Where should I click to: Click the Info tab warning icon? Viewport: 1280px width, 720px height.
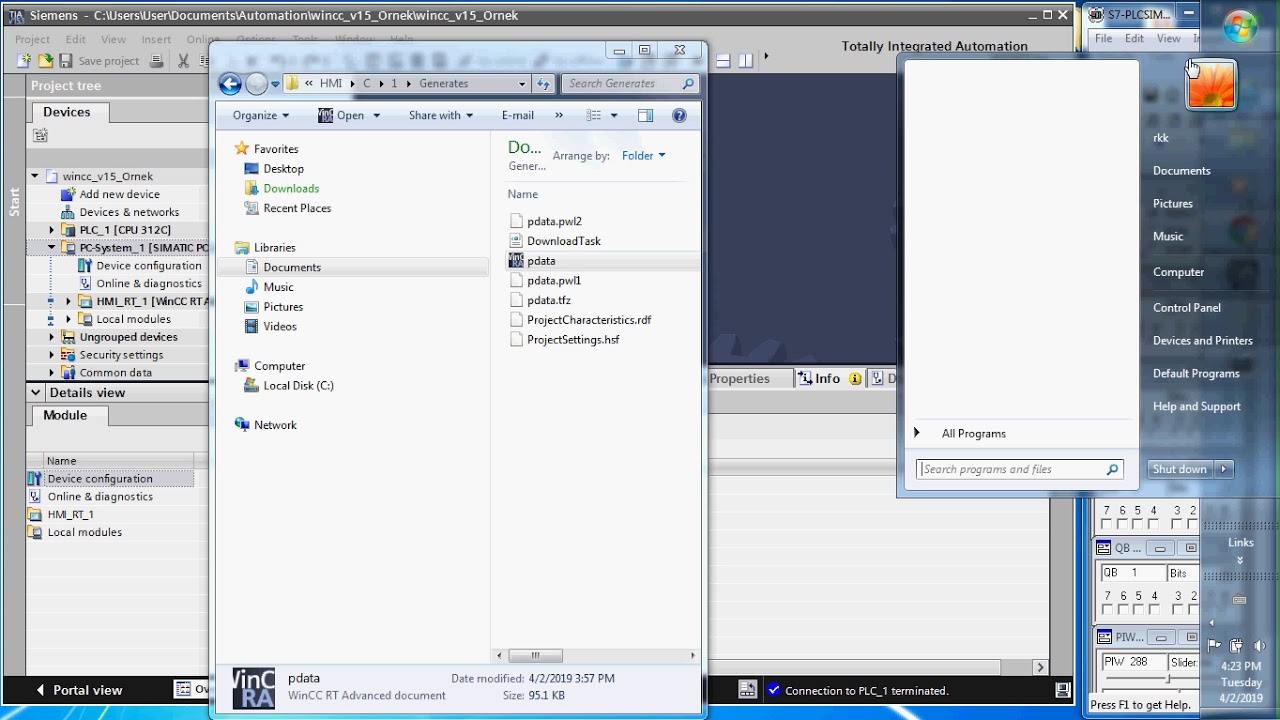click(855, 379)
